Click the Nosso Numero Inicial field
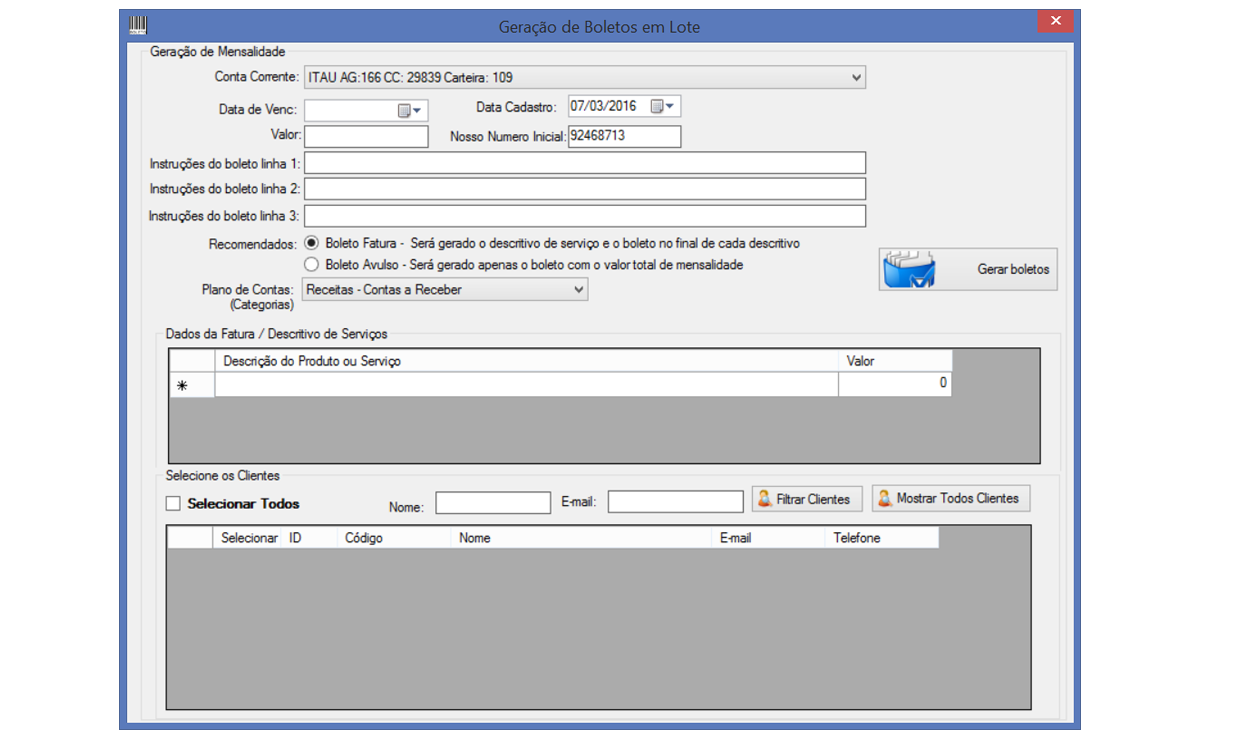1250x733 pixels. (x=624, y=136)
